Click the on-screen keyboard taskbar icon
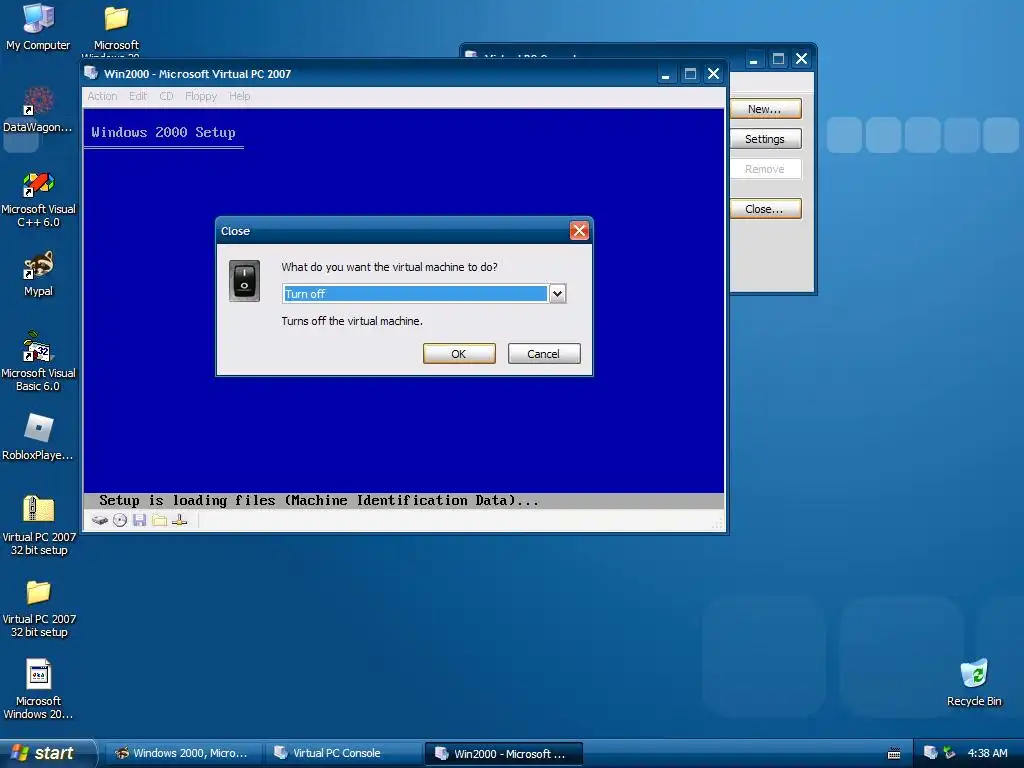Image resolution: width=1024 pixels, height=768 pixels. (894, 754)
